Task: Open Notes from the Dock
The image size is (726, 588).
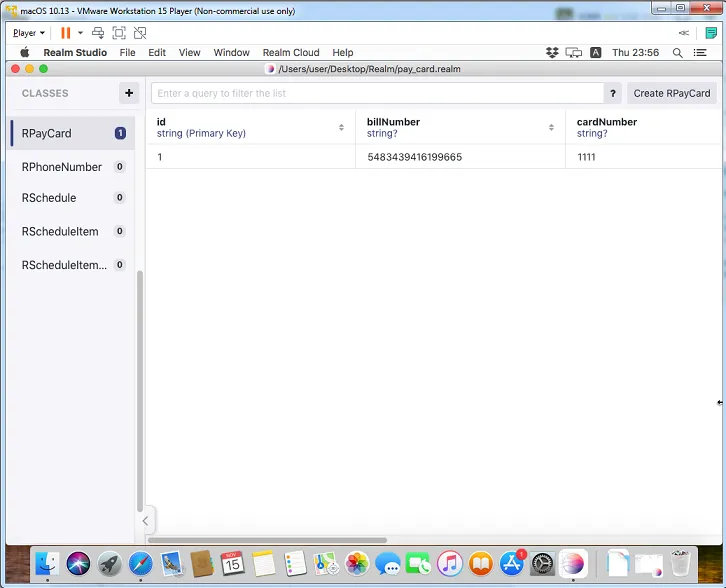Action: 263,563
